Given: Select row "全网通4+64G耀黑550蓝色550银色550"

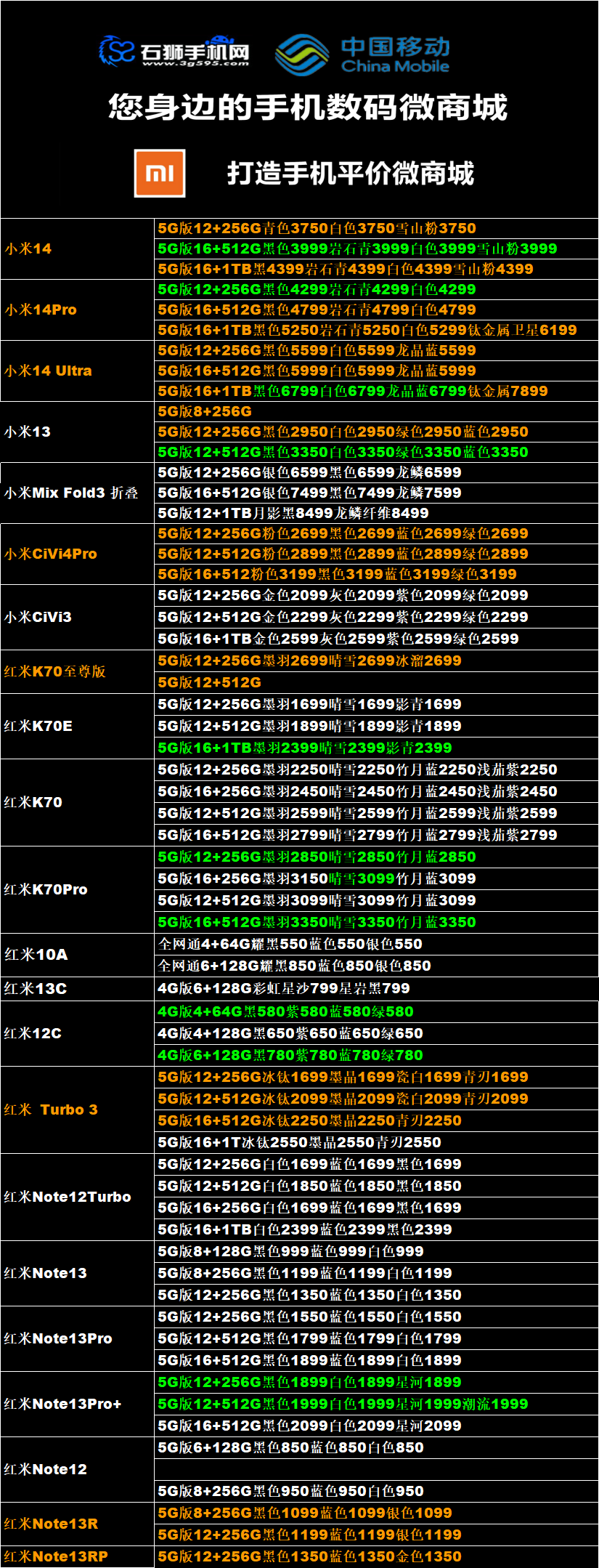Looking at the screenshot, I should coord(377,944).
